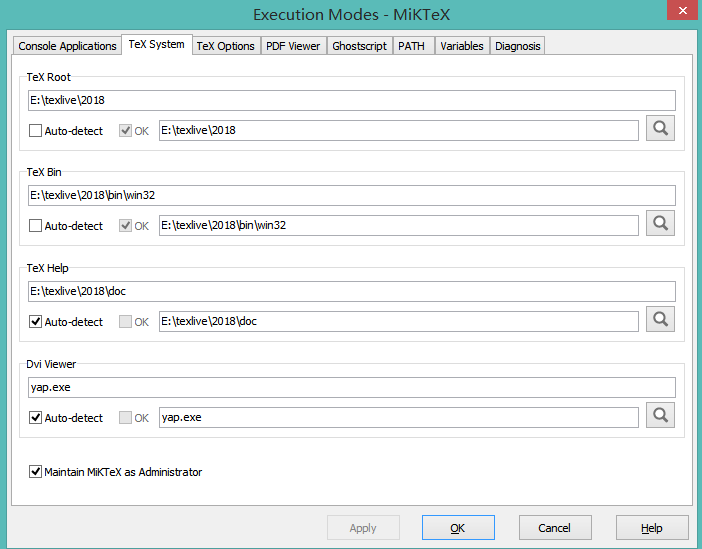Click the TeX Bin browse magnifier icon
Viewport: 702px width, 549px height.
(x=660, y=223)
